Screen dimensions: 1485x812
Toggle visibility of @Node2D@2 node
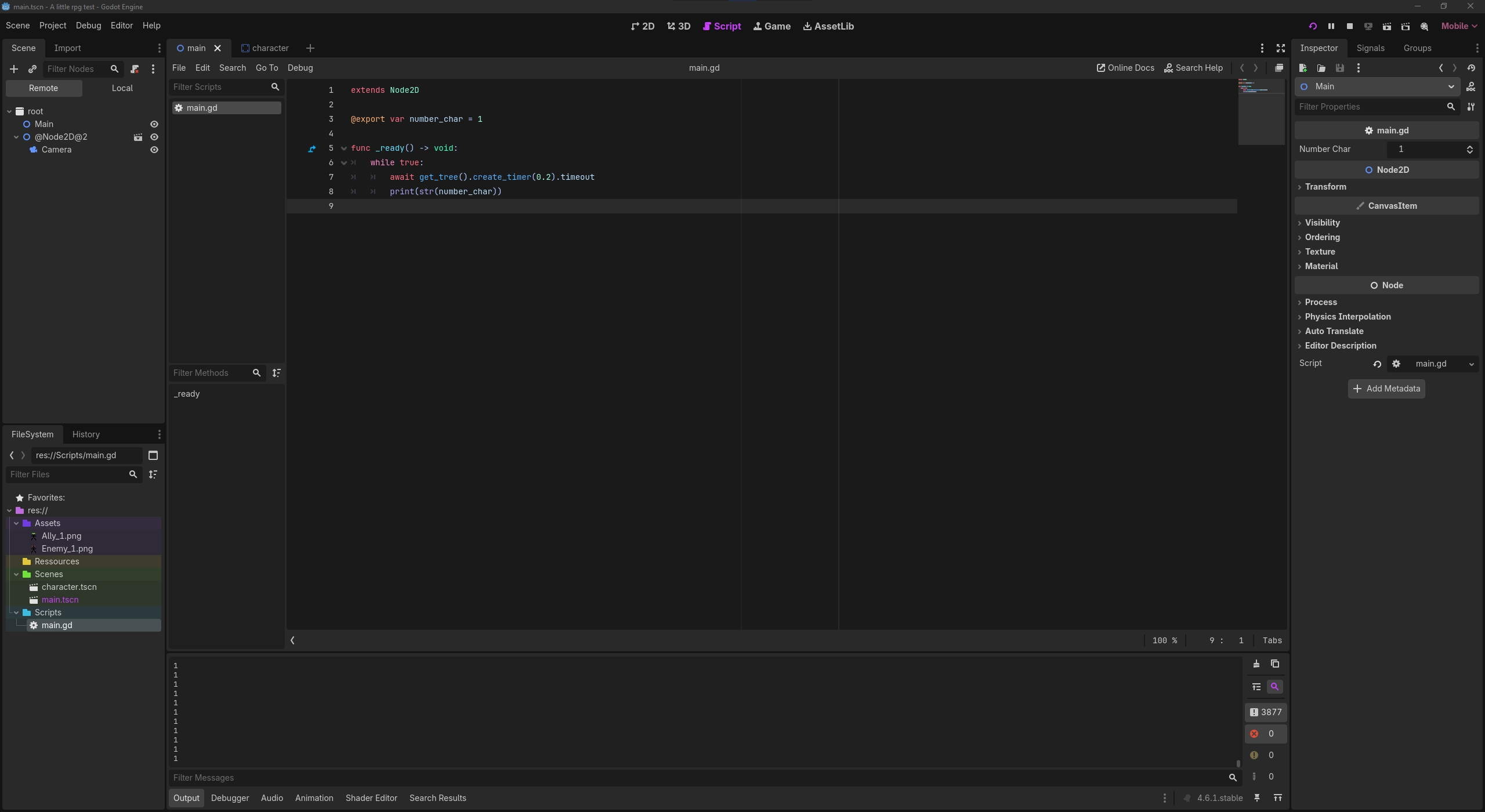click(154, 137)
